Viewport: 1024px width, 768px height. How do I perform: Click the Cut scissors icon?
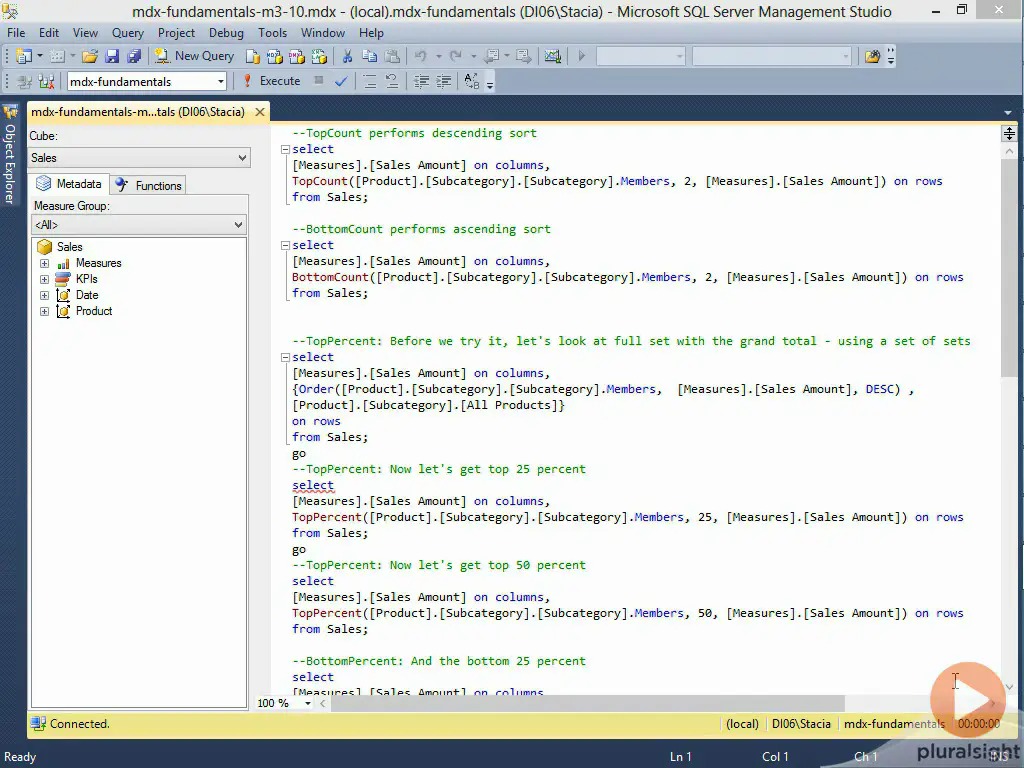[x=347, y=56]
